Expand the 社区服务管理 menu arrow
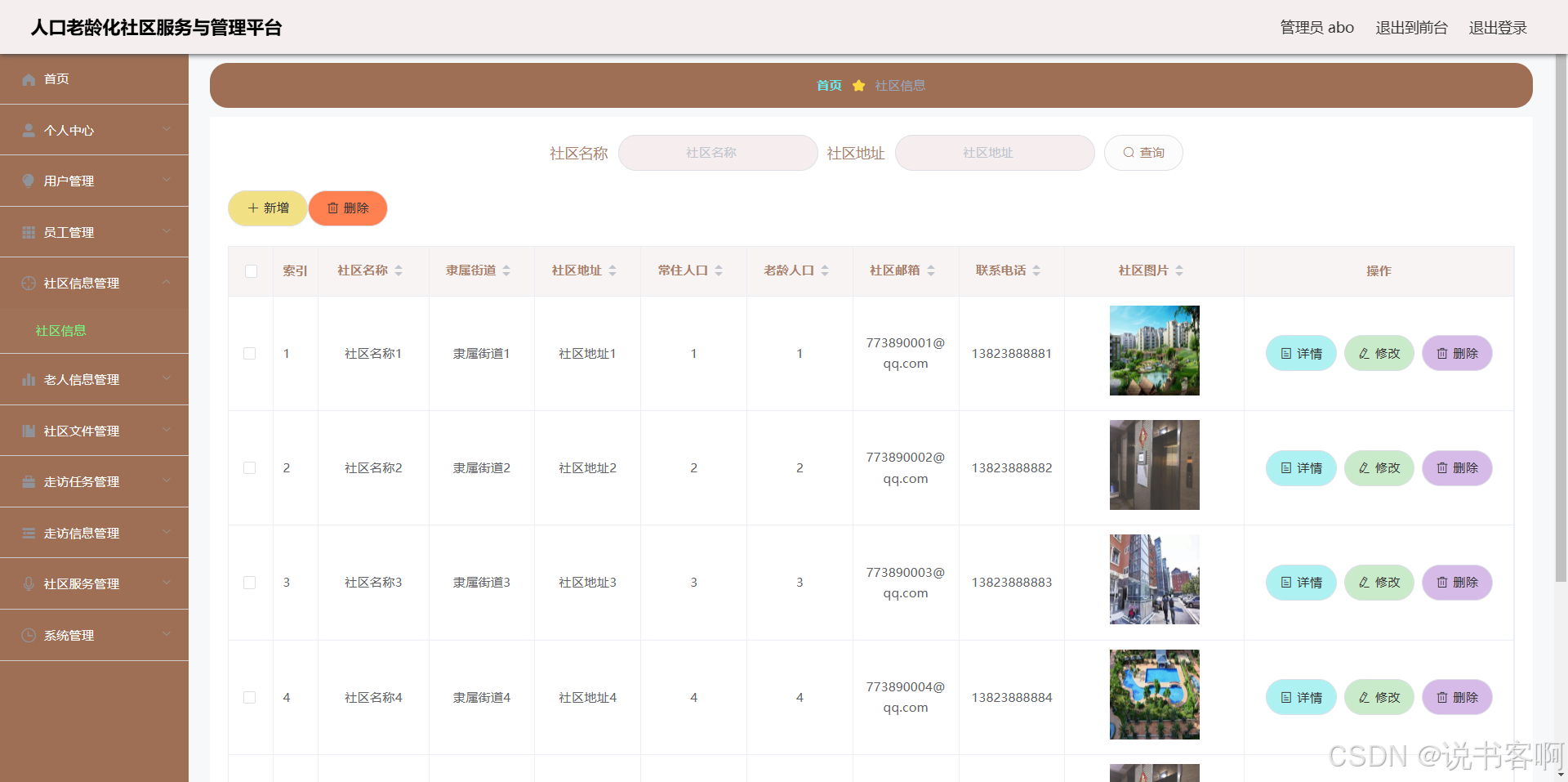 (x=167, y=583)
